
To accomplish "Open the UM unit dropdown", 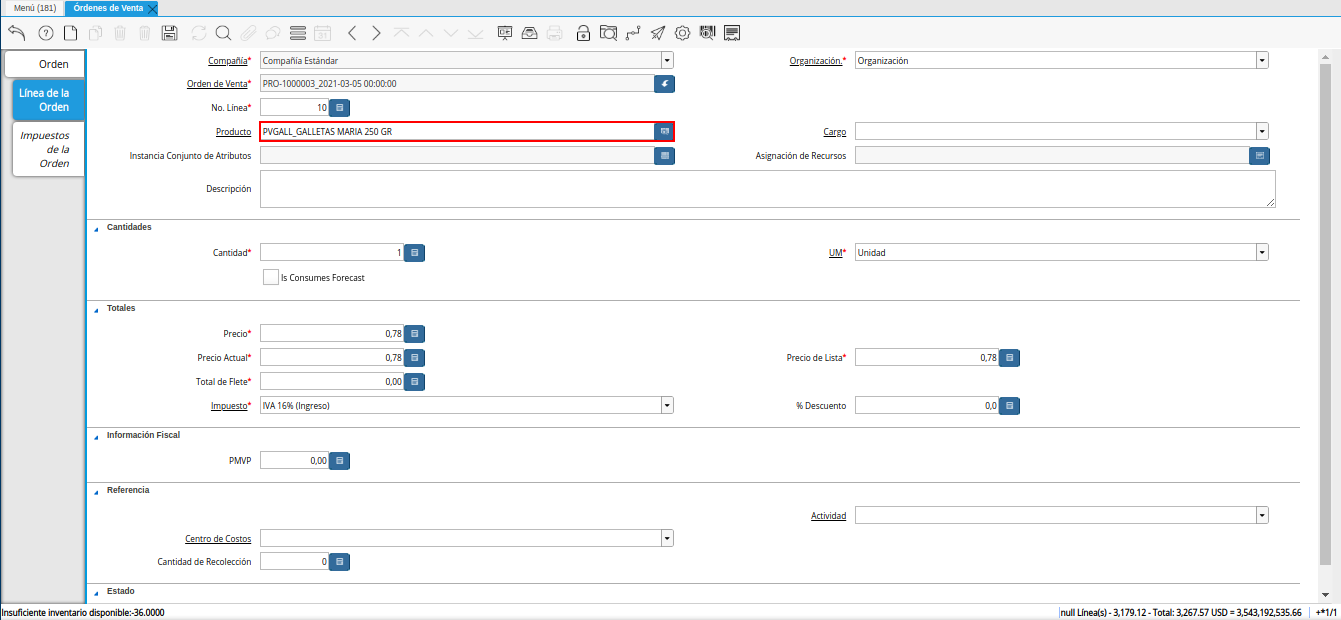I will click(x=1262, y=253).
